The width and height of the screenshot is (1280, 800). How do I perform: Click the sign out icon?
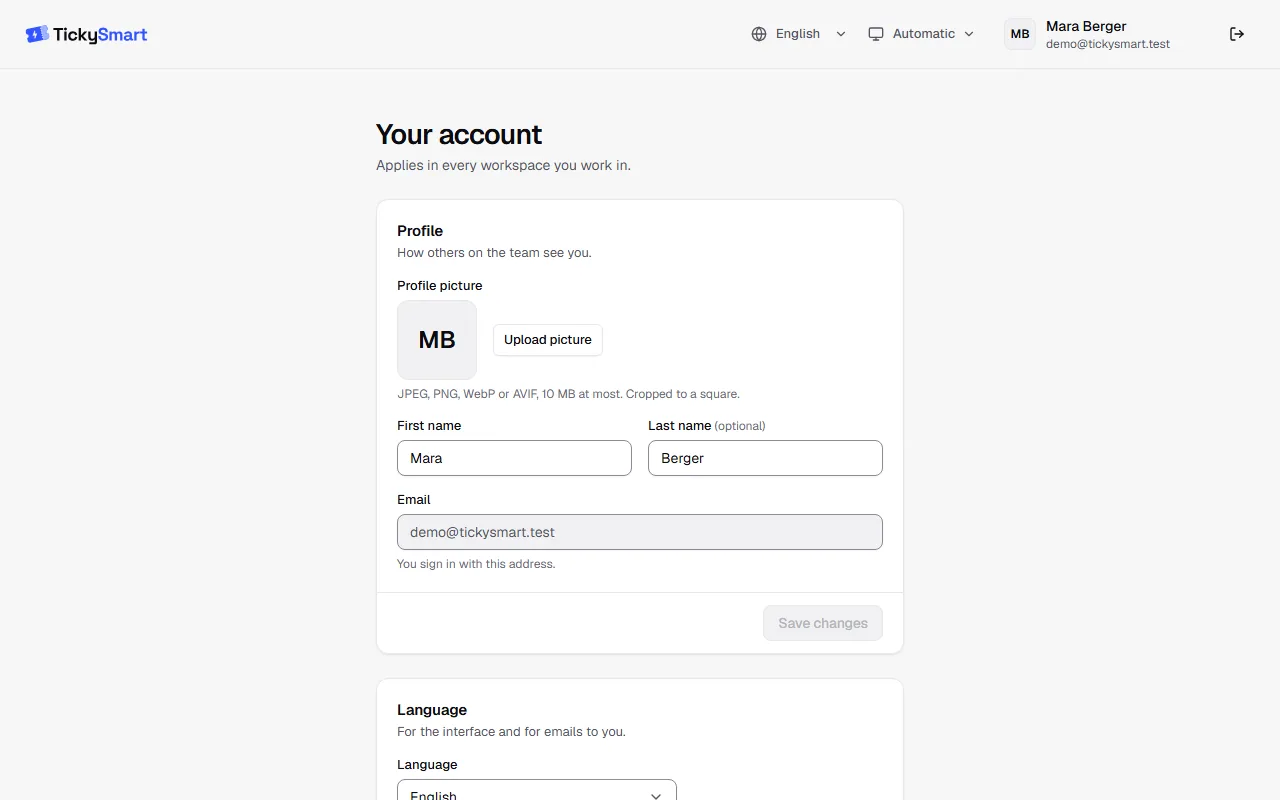[1237, 34]
